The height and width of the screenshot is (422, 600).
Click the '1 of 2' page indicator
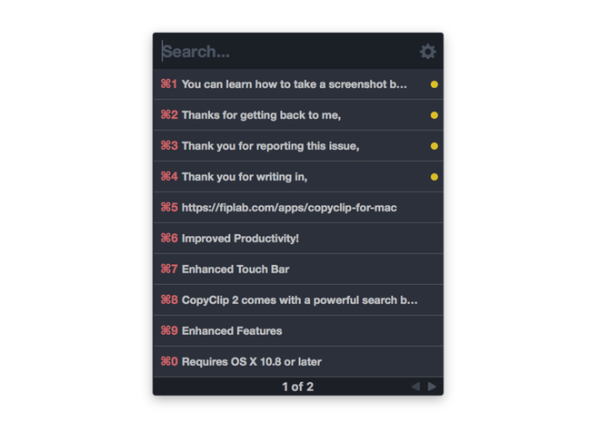(x=298, y=387)
